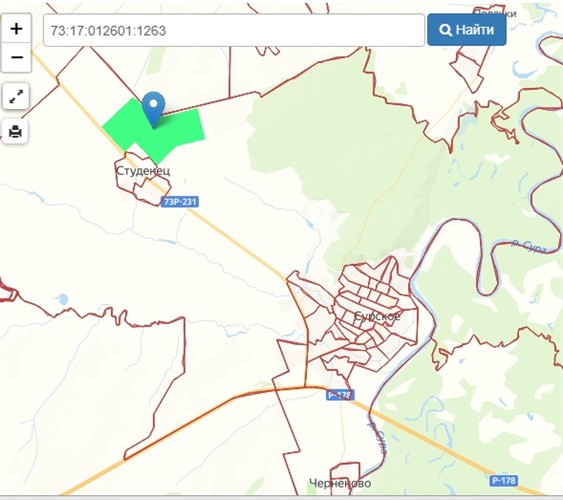Click the Черненово village label
563x500 pixels.
coord(340,483)
